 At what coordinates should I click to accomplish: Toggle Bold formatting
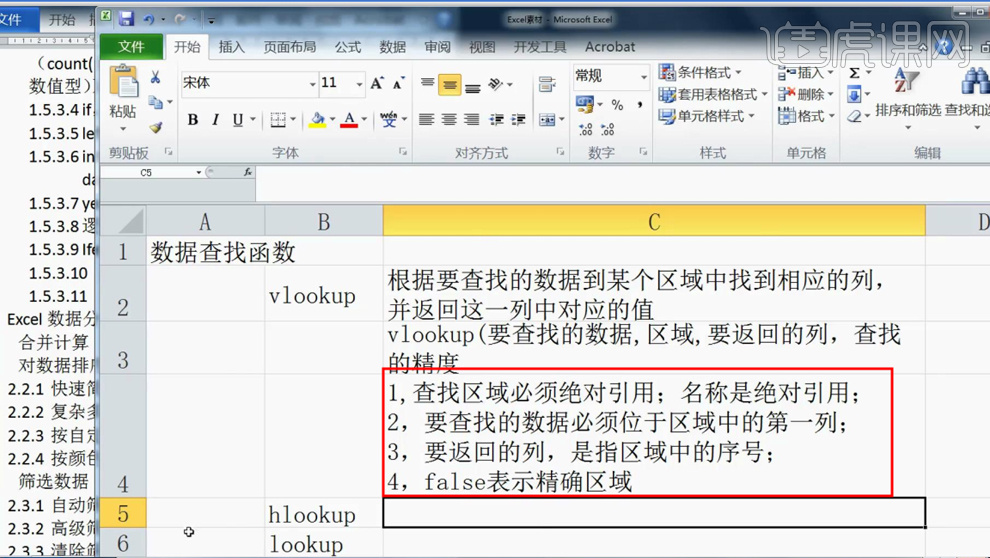coord(193,119)
